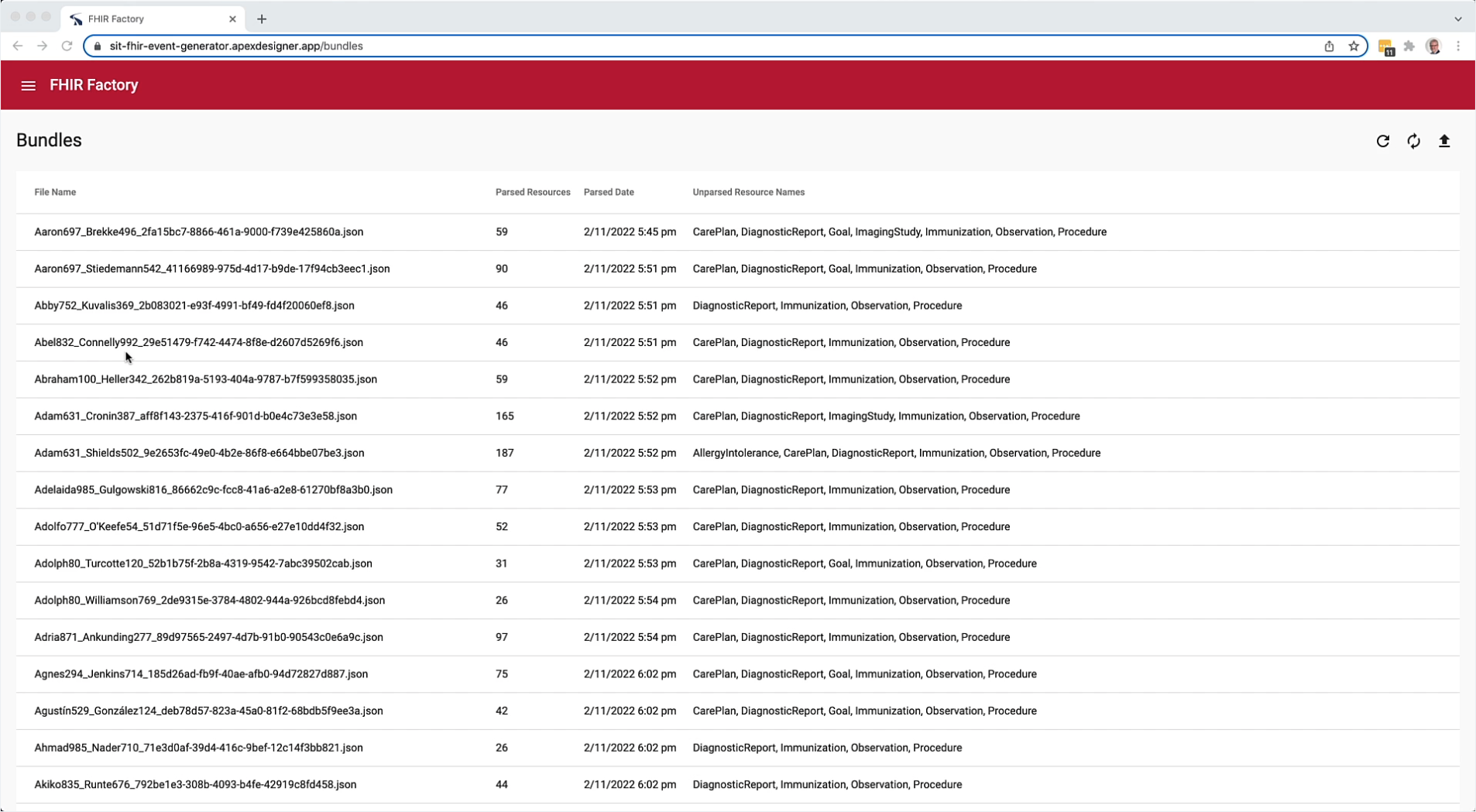Open the Adam631_Cronin387 bundle
The width and height of the screenshot is (1476, 812).
pos(737,416)
